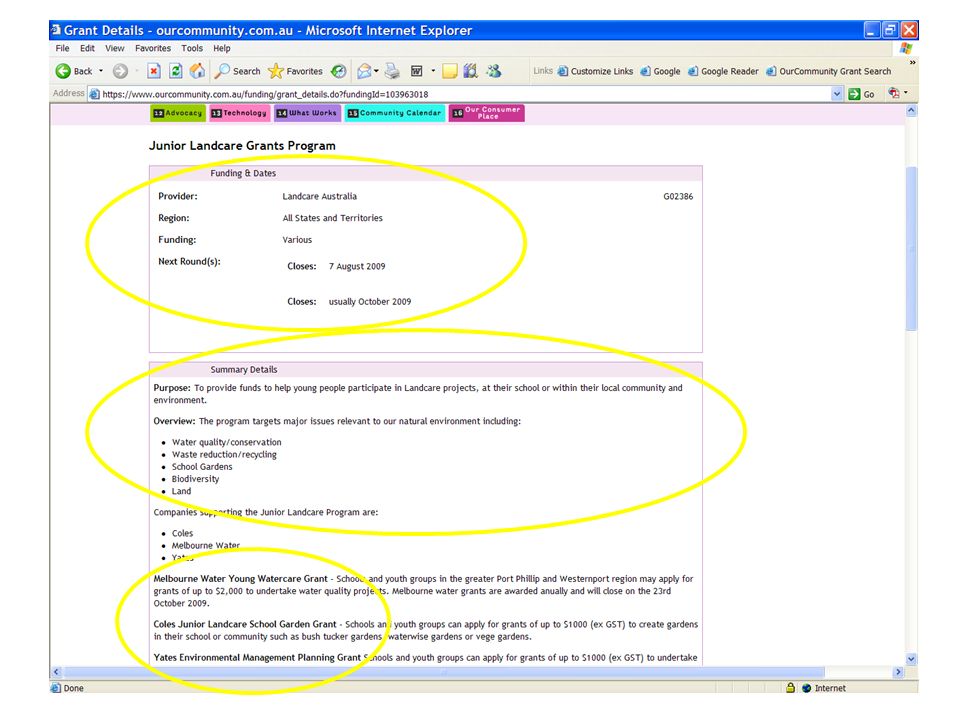
Task: Open the Search pane magnifier
Action: (x=222, y=71)
